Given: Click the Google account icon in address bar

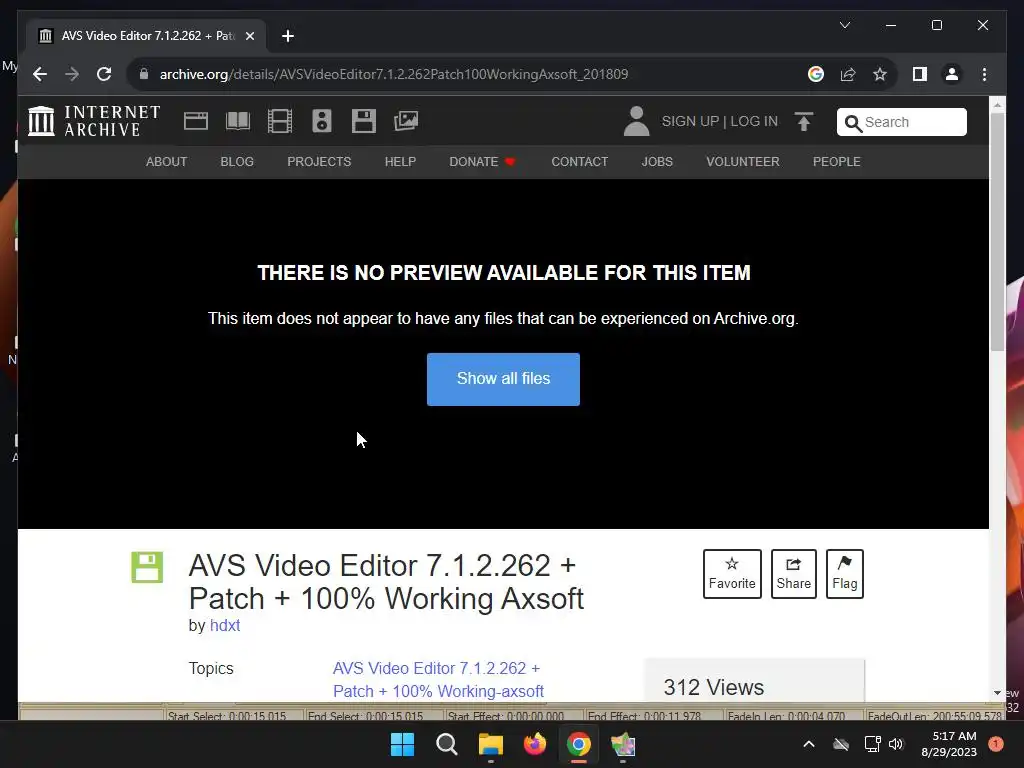Looking at the screenshot, I should point(816,74).
